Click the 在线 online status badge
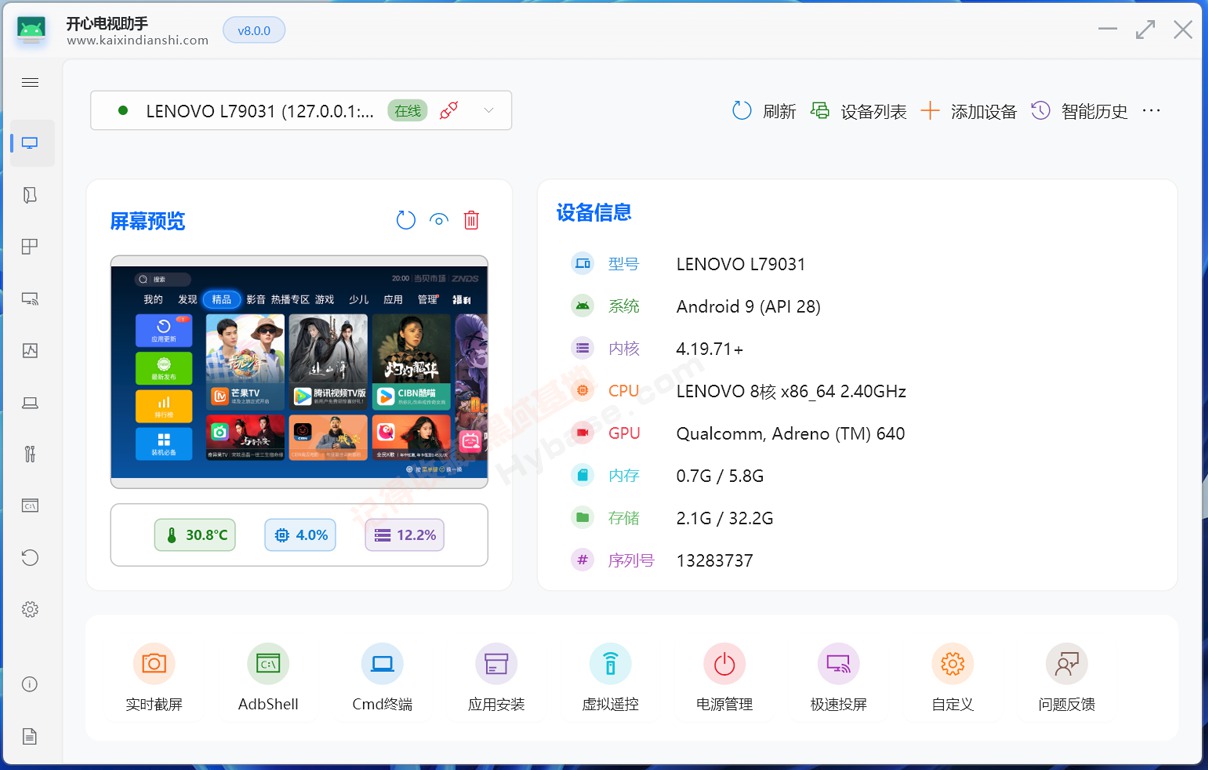Screen dimensions: 1208x770 click(408, 111)
